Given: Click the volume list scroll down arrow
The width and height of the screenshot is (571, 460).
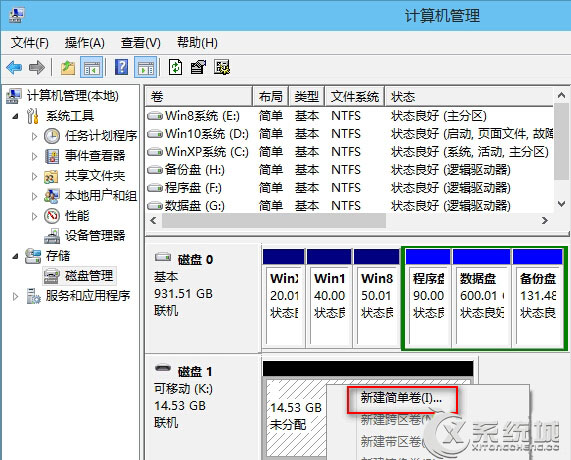Looking at the screenshot, I should click(x=561, y=204).
